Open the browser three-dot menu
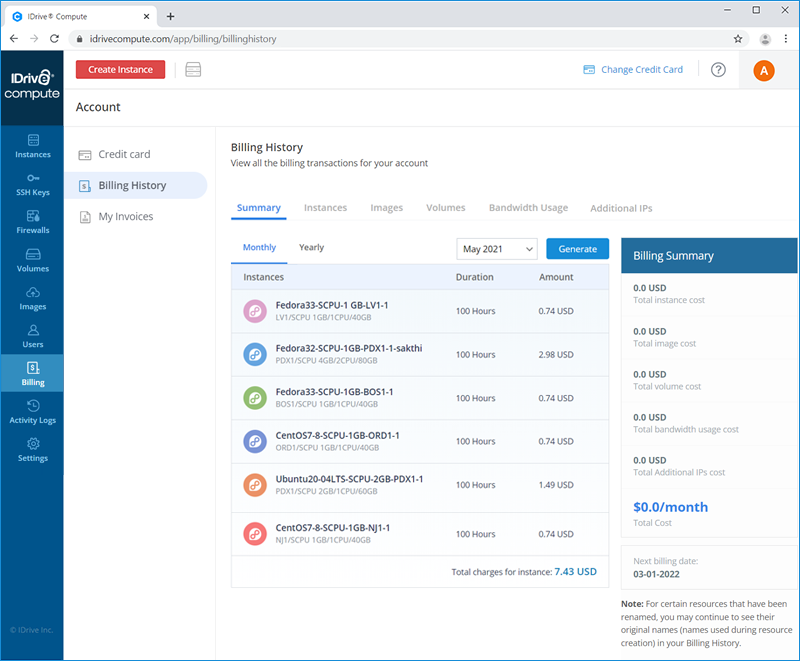 (x=786, y=39)
